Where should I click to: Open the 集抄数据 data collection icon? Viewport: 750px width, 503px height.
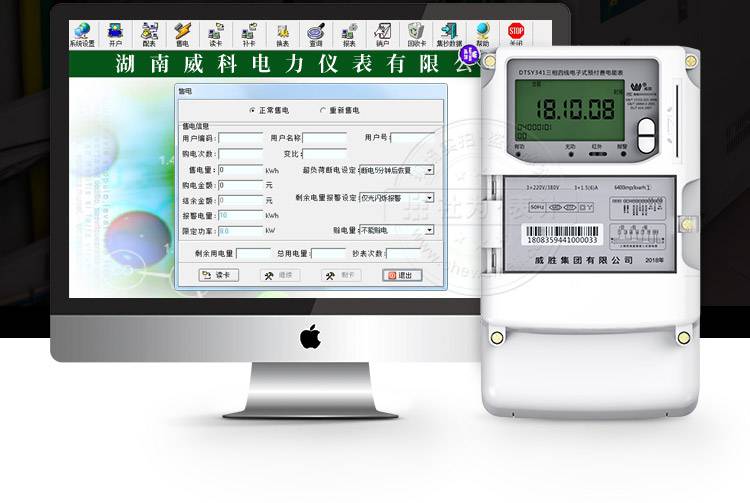click(x=449, y=34)
